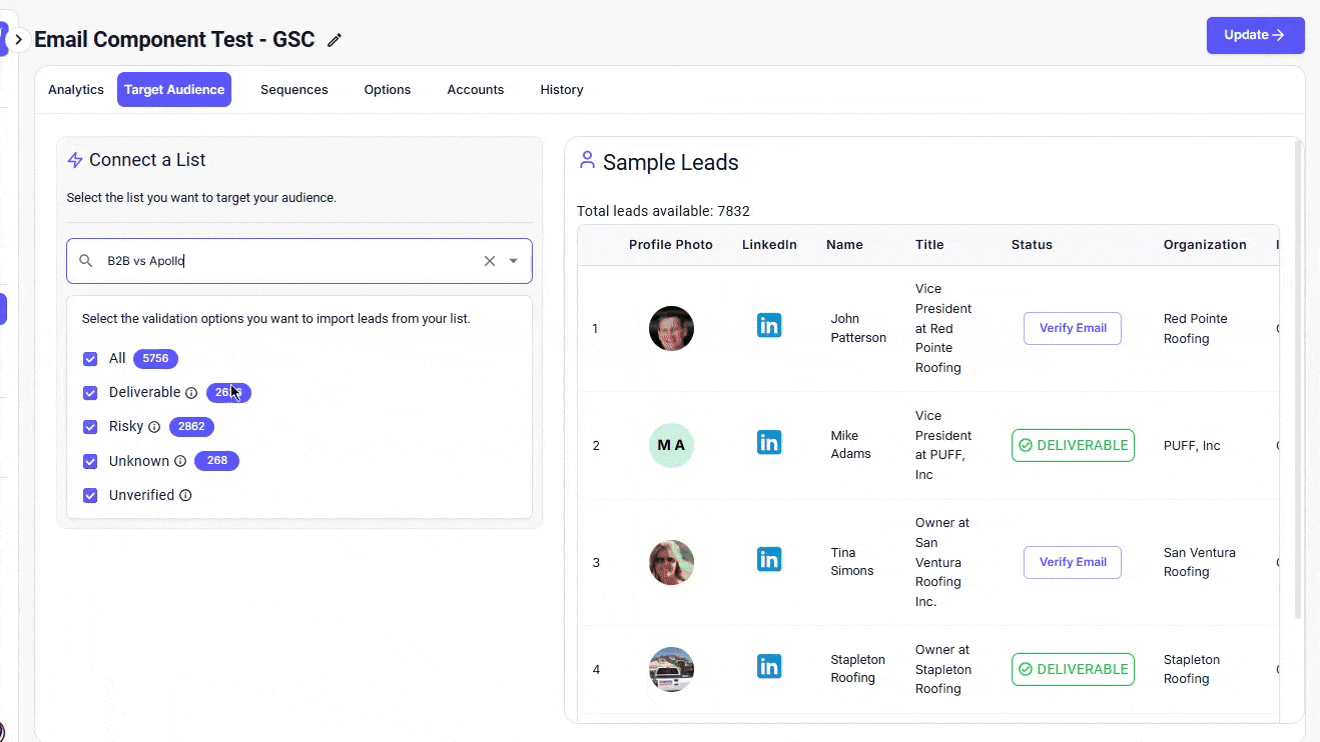Click the pencil edit icon beside campaign title

pos(335,40)
